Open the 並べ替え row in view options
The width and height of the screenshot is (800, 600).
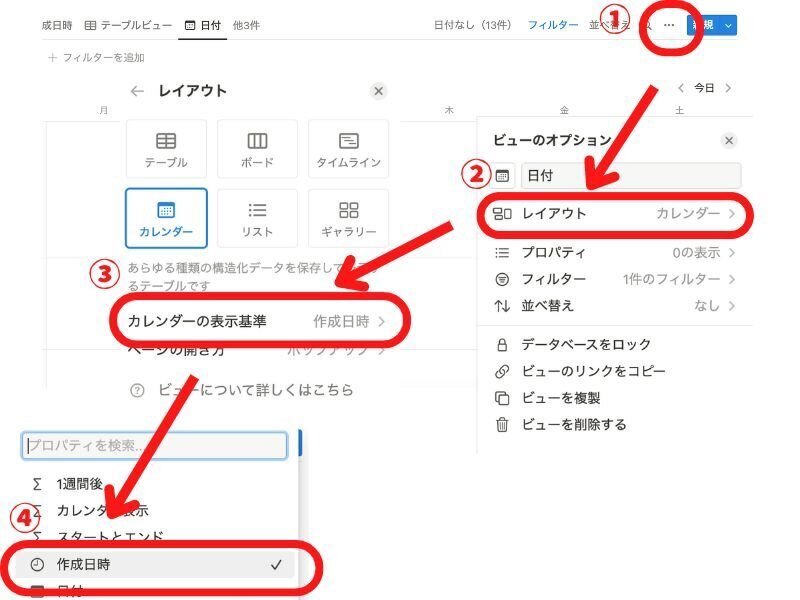(614, 306)
